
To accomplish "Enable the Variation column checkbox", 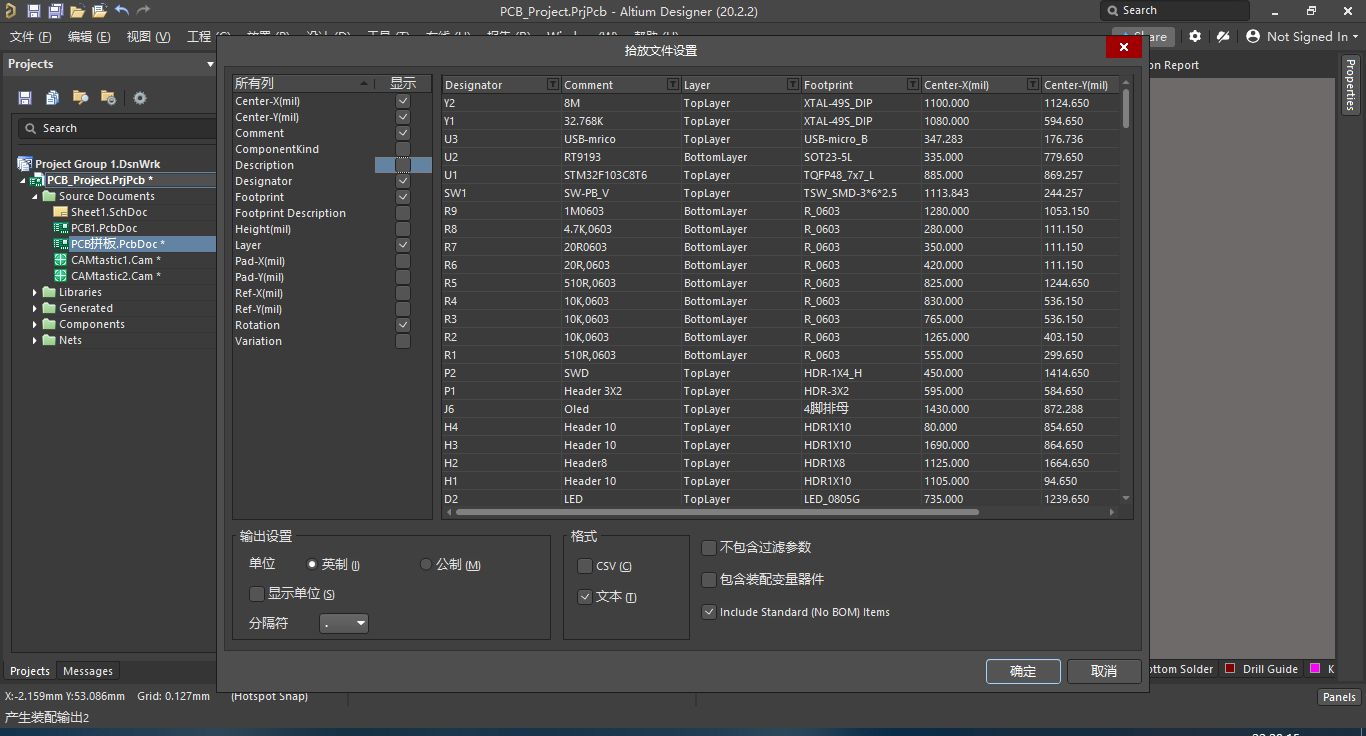I will click(x=403, y=341).
